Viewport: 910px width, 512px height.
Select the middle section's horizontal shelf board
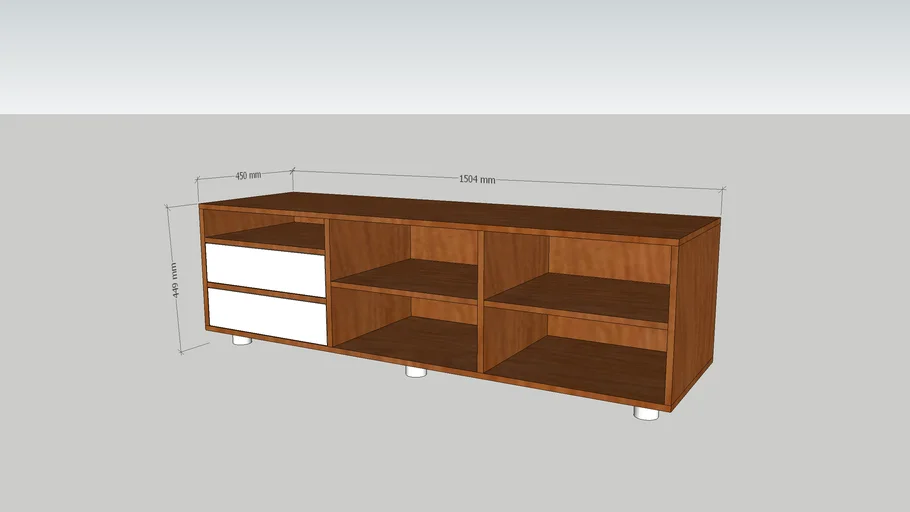coord(405,280)
